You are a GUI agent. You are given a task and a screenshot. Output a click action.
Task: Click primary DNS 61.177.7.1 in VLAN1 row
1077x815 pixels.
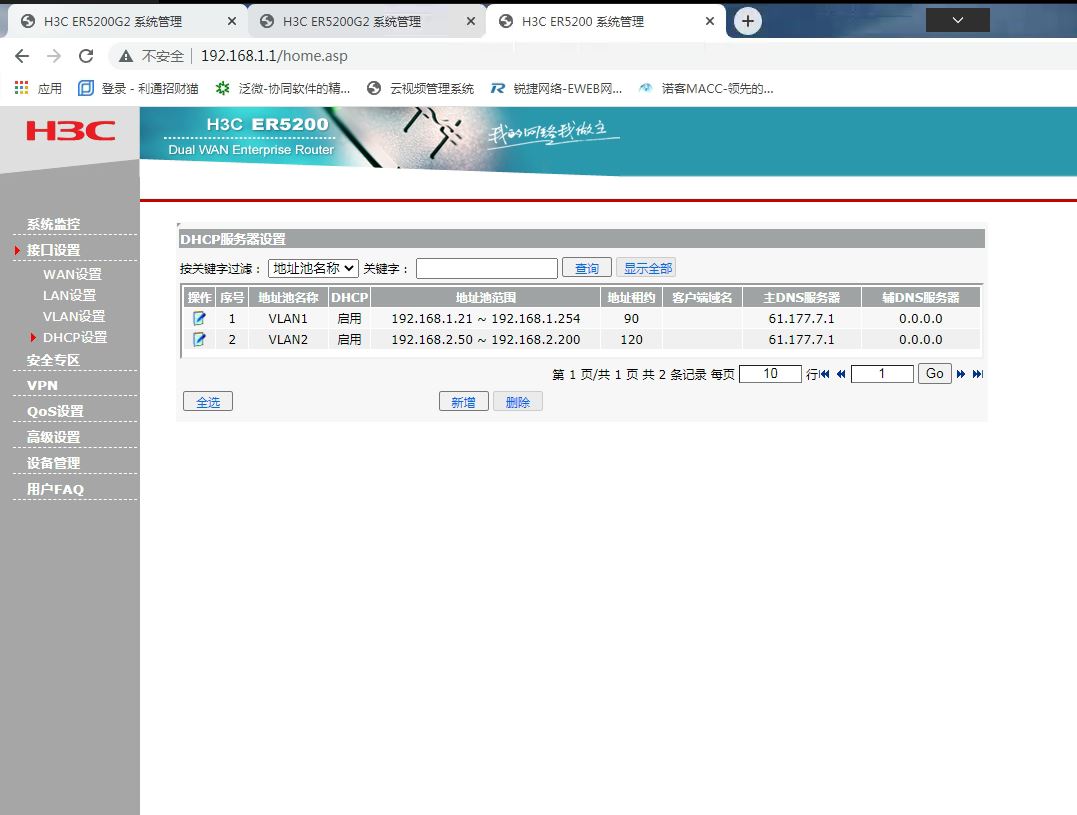[x=802, y=319]
